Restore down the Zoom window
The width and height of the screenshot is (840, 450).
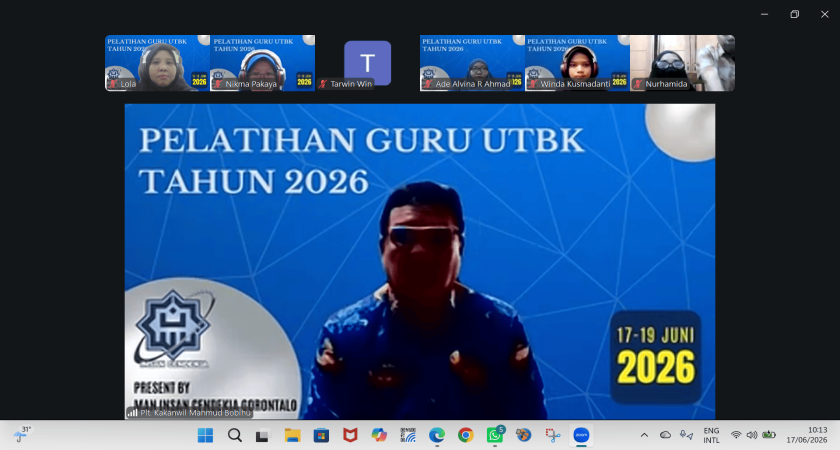click(794, 14)
